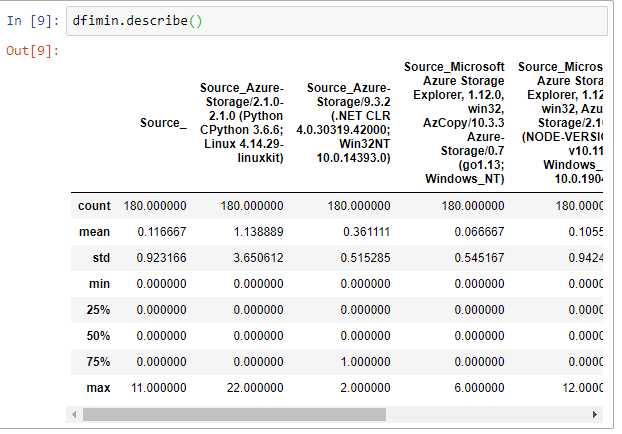Screen dimensions: 622x434
Task: Click the cut-off max value 12.000
Action: 583,388
